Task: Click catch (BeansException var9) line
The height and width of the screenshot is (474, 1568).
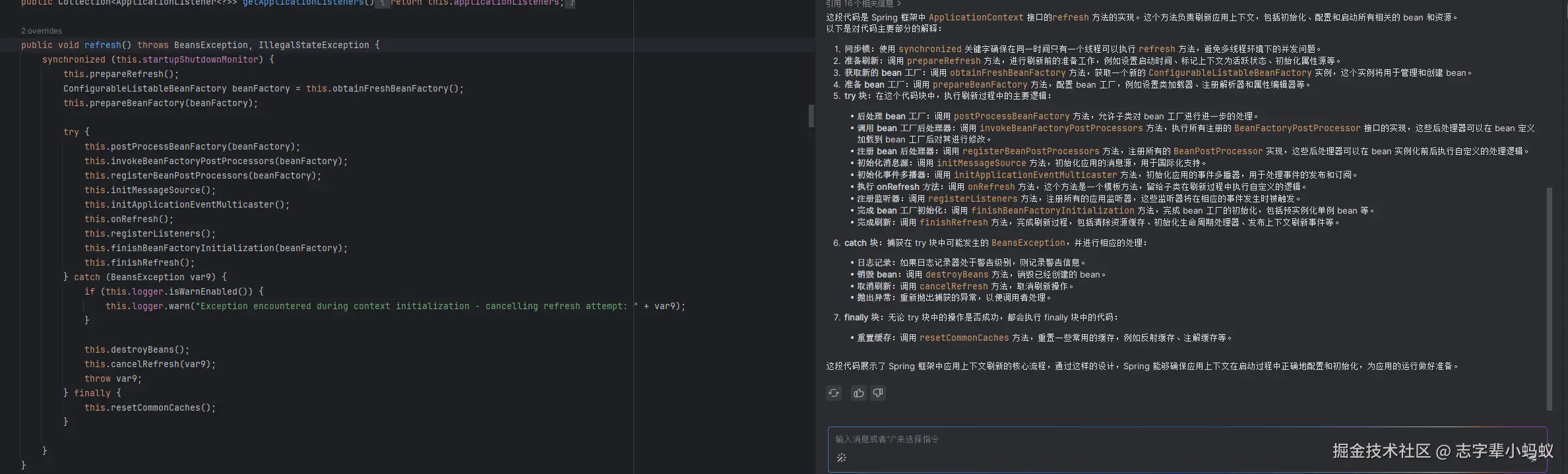Action: [x=145, y=277]
